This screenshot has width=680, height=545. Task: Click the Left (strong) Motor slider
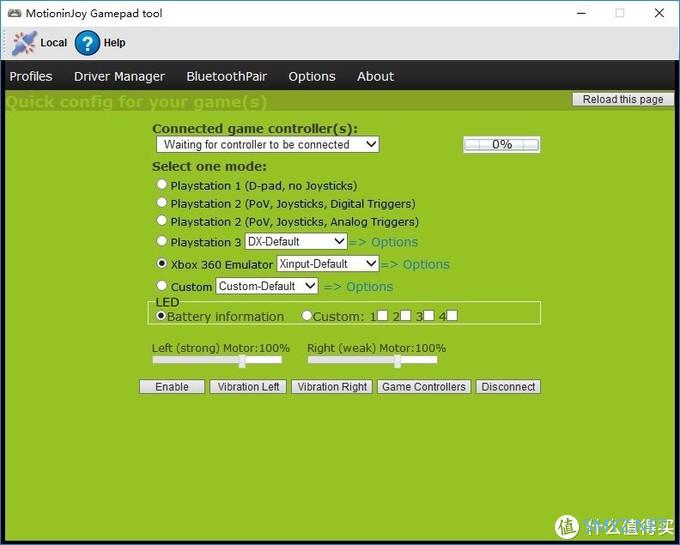pyautogui.click(x=217, y=360)
